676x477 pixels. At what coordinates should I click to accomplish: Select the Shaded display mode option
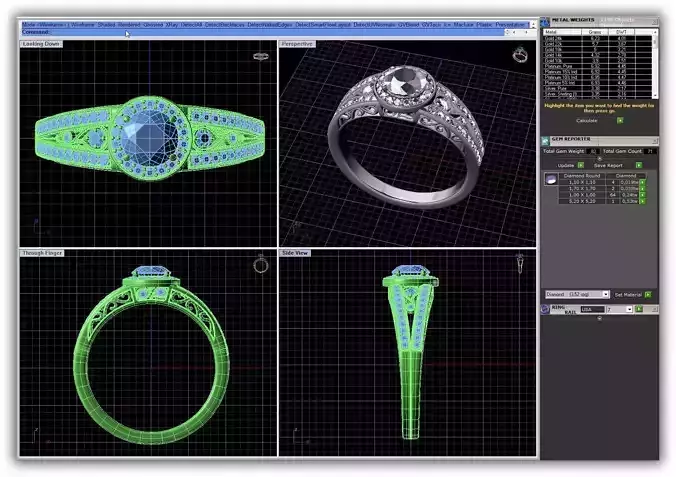[x=106, y=25]
